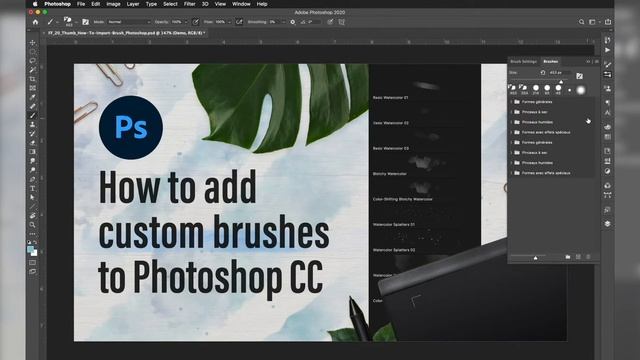This screenshot has width=640, height=360.
Task: Open the Photoshop application menu
Action: (x=57, y=4)
